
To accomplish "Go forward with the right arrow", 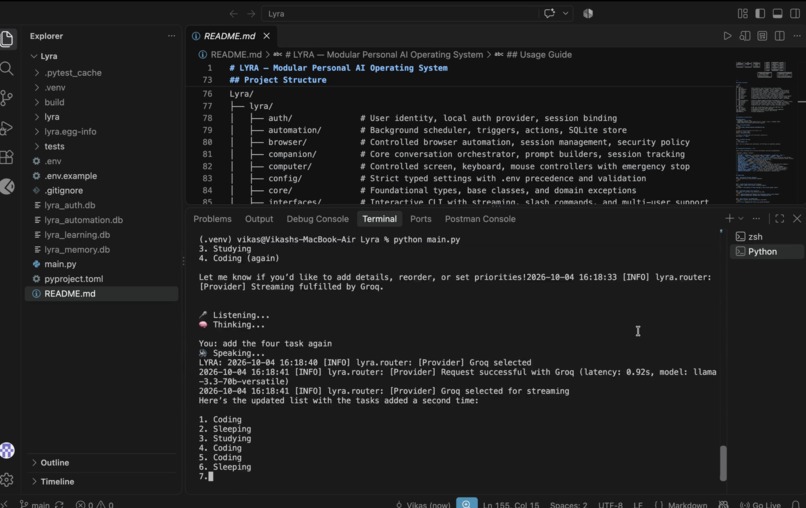I will coord(251,14).
